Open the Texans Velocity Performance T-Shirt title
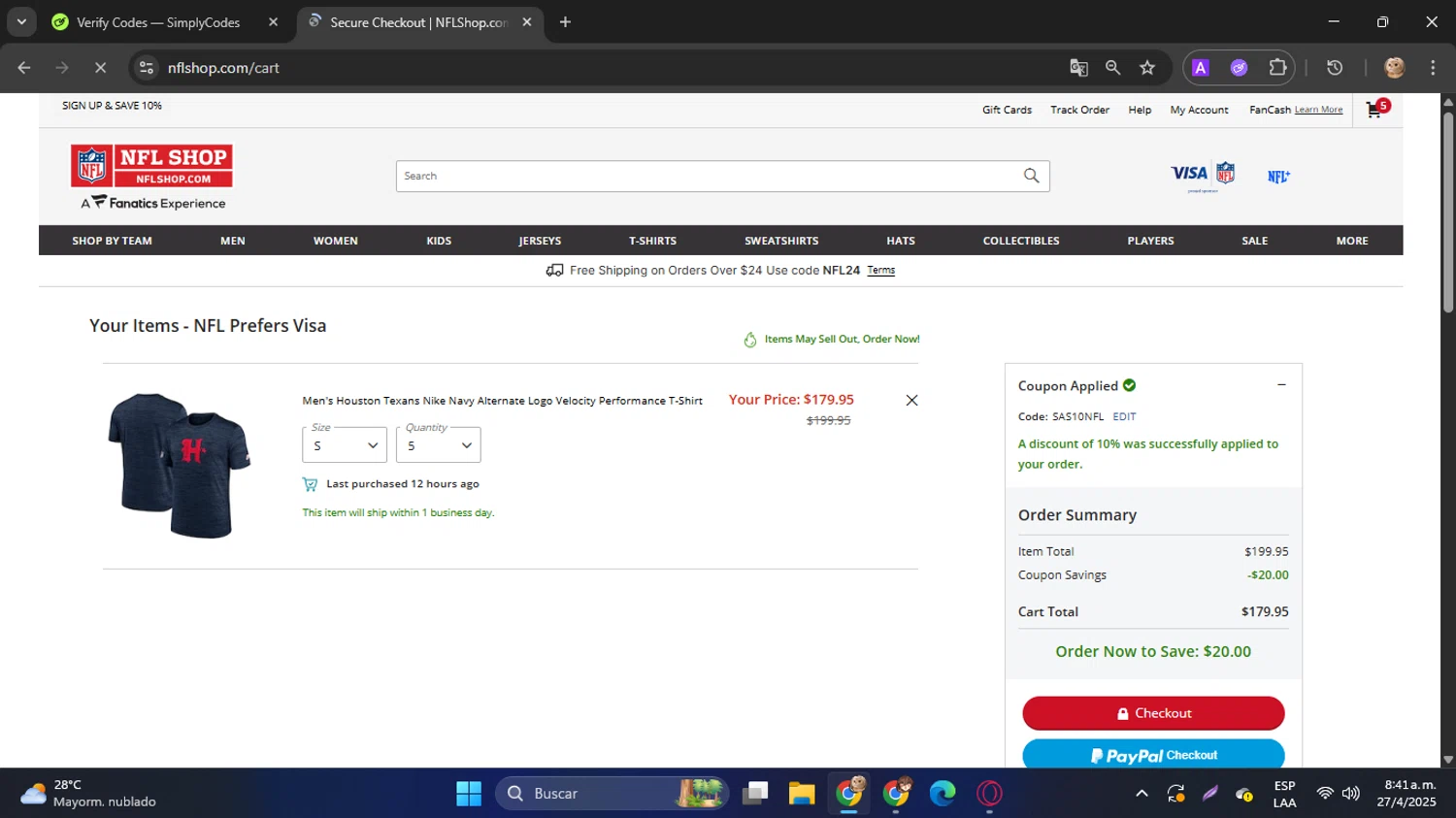The height and width of the screenshot is (818, 1456). pyautogui.click(x=502, y=401)
